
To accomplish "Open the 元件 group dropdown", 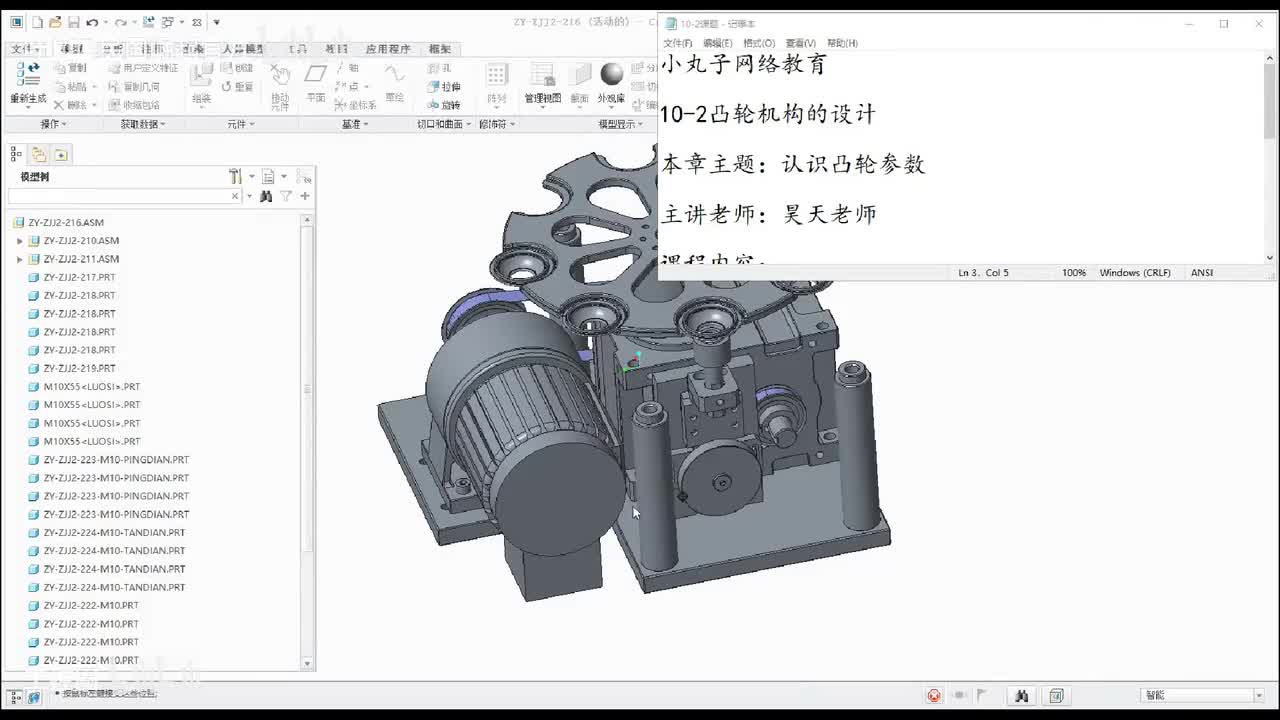I will [241, 124].
